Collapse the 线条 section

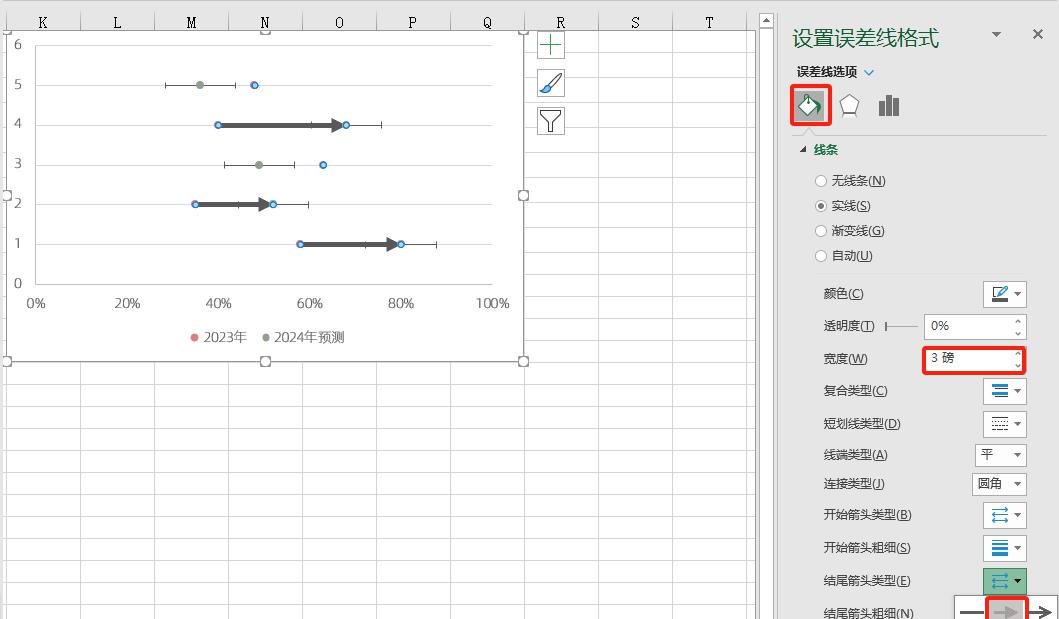(803, 149)
